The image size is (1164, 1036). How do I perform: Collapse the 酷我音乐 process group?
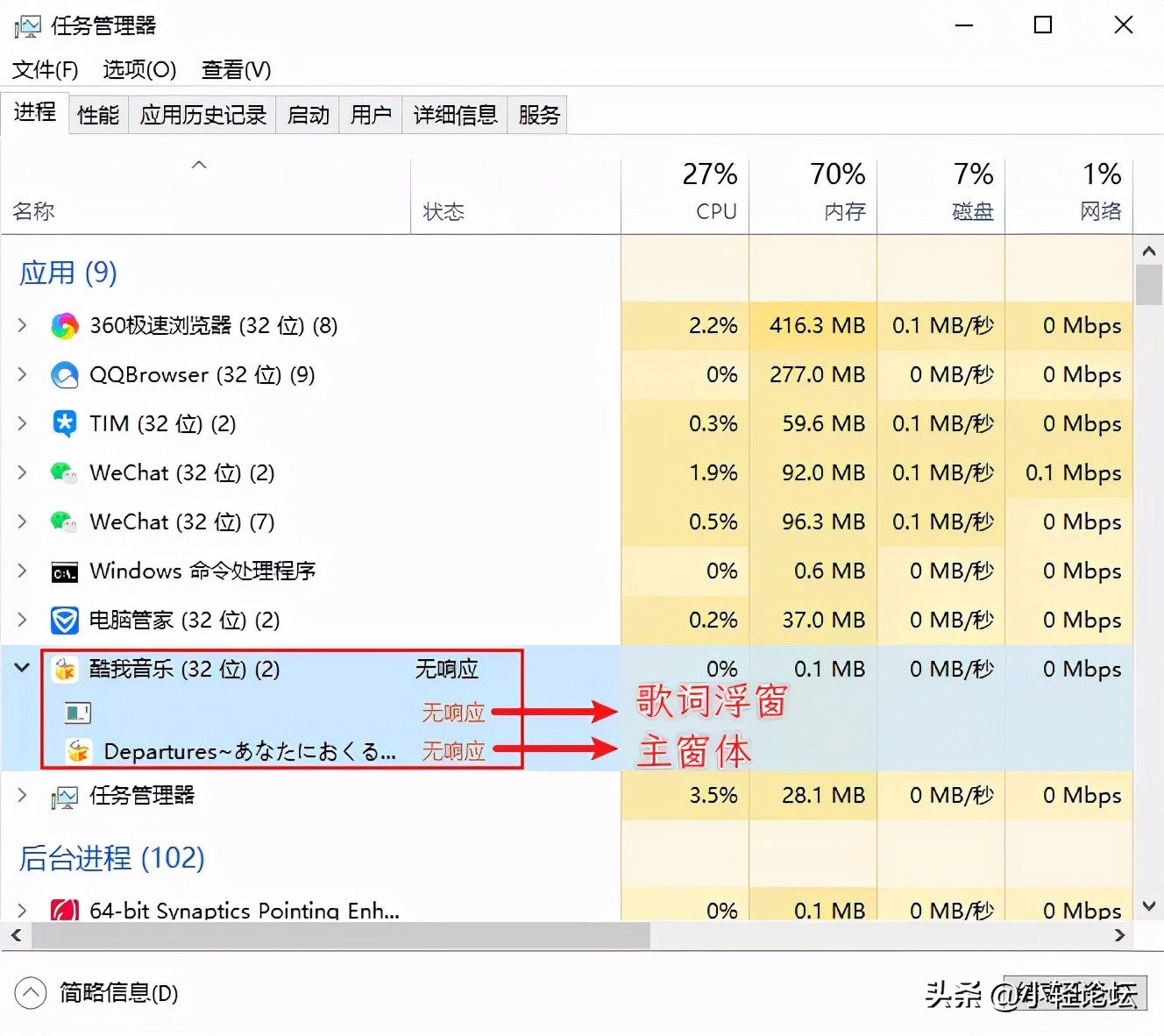(21, 668)
